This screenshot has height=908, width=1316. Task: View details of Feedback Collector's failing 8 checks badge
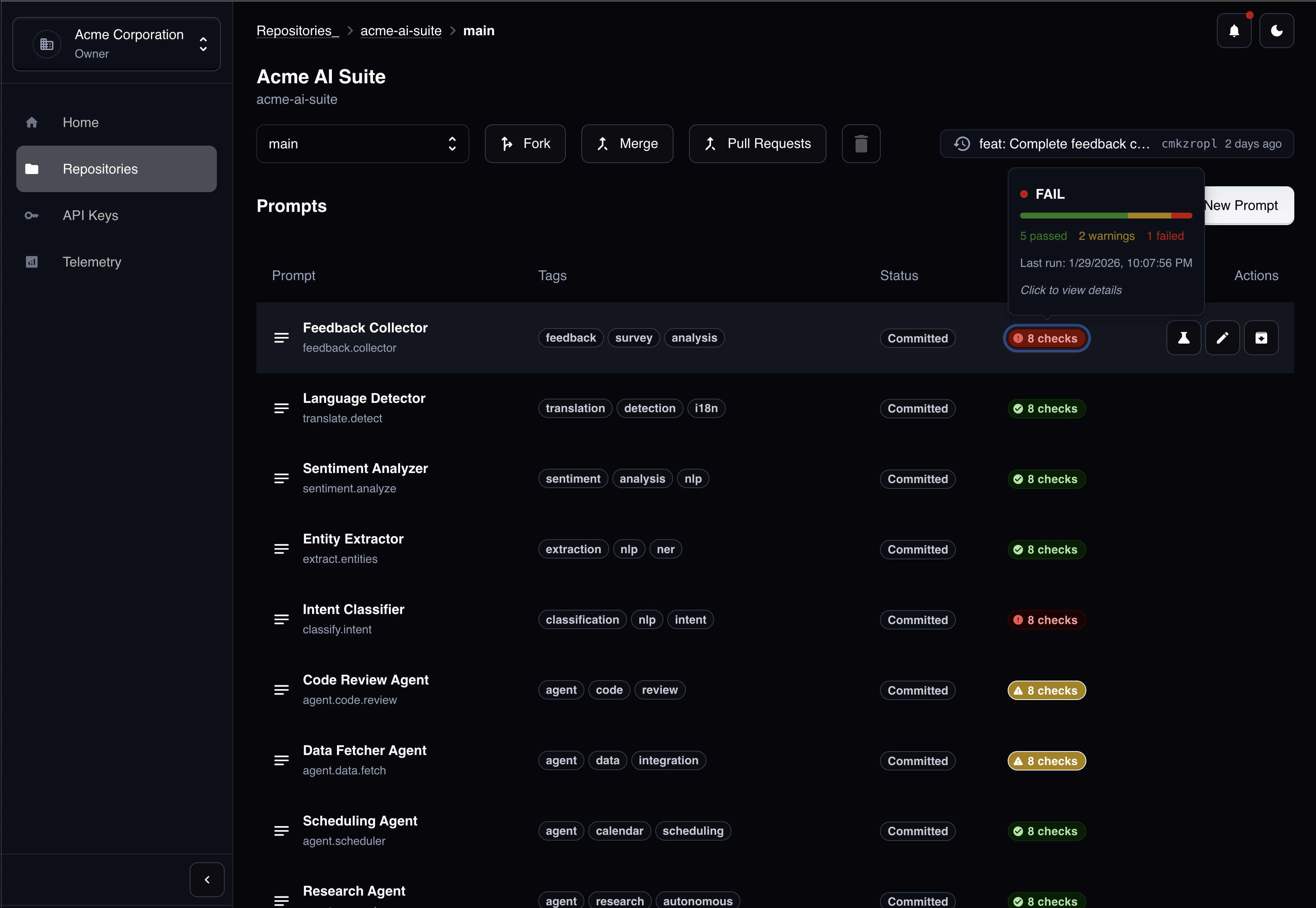tap(1046, 337)
